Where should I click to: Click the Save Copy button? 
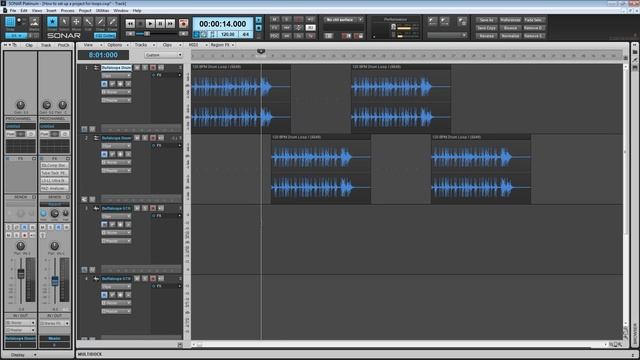pos(486,28)
